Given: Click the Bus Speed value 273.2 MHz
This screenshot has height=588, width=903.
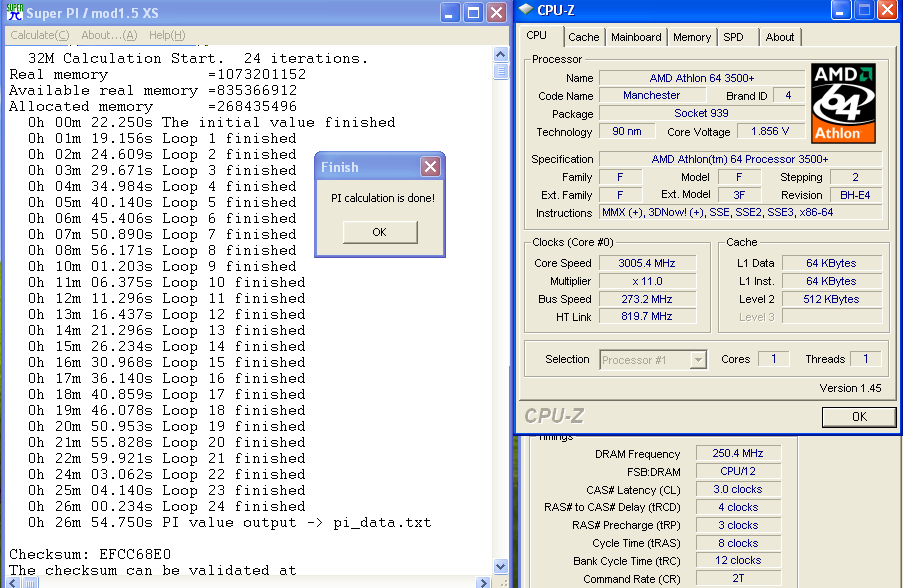Looking at the screenshot, I should (x=647, y=299).
